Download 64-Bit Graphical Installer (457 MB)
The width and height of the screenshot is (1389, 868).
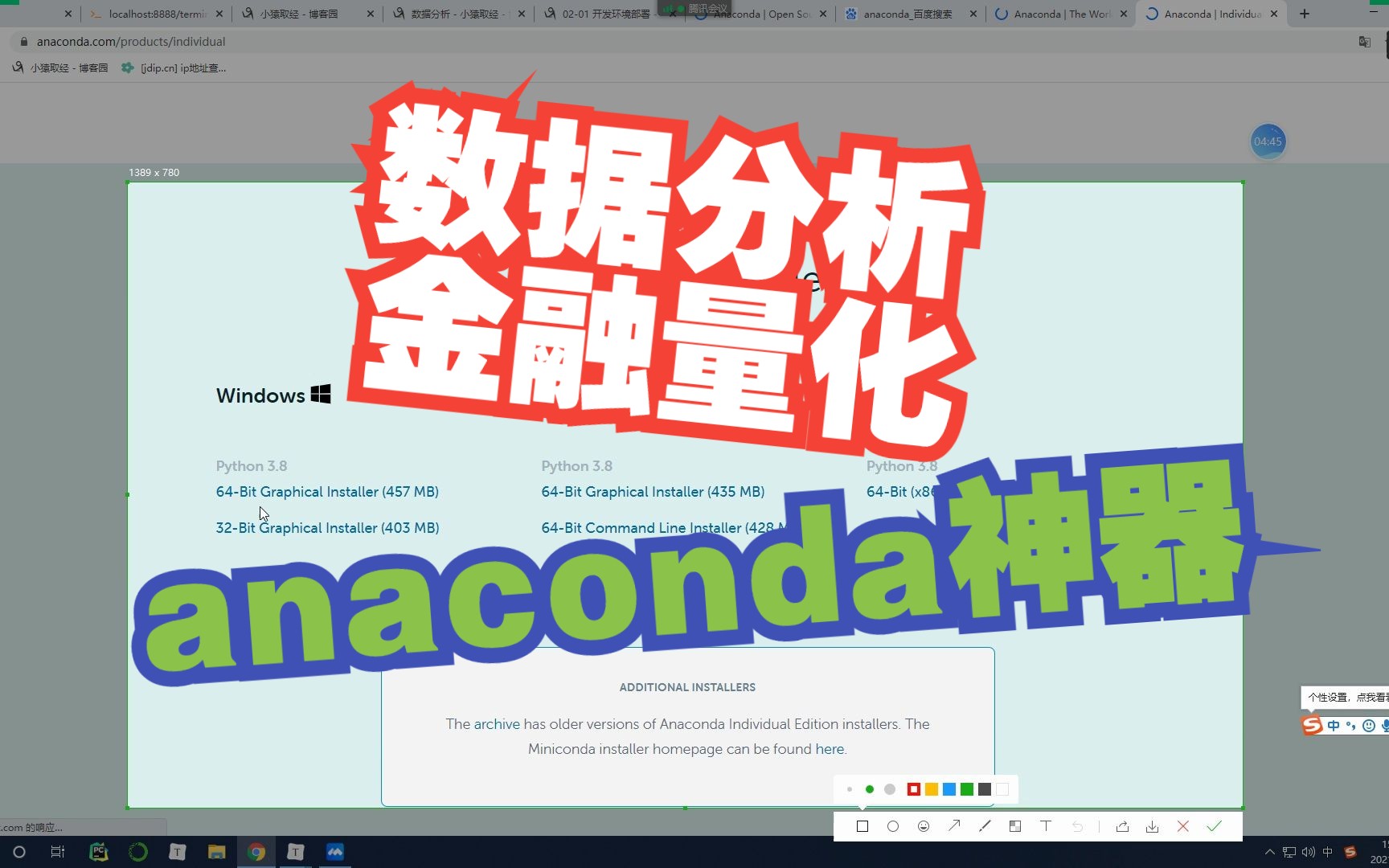[327, 492]
